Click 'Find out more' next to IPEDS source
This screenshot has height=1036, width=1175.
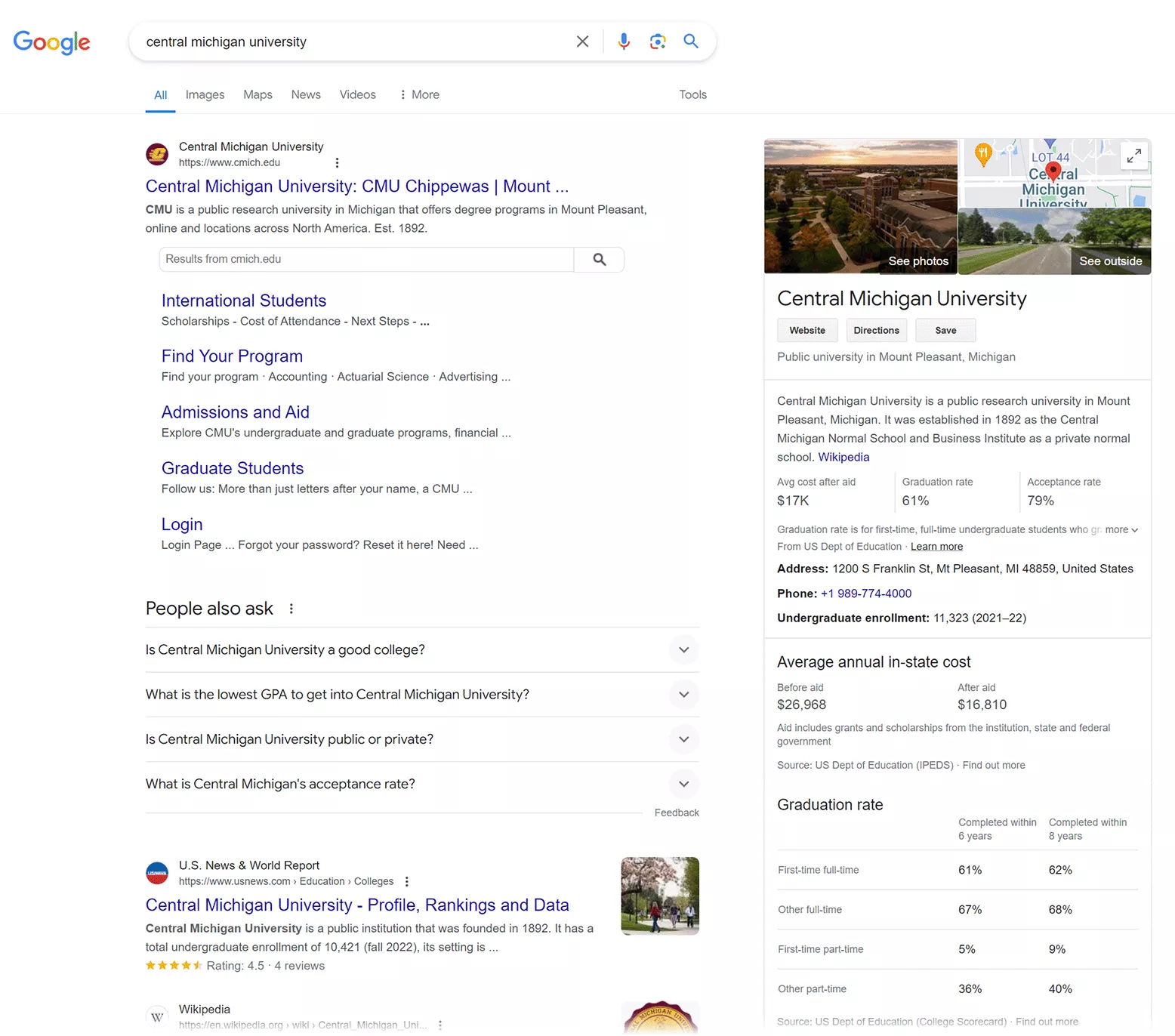(994, 766)
